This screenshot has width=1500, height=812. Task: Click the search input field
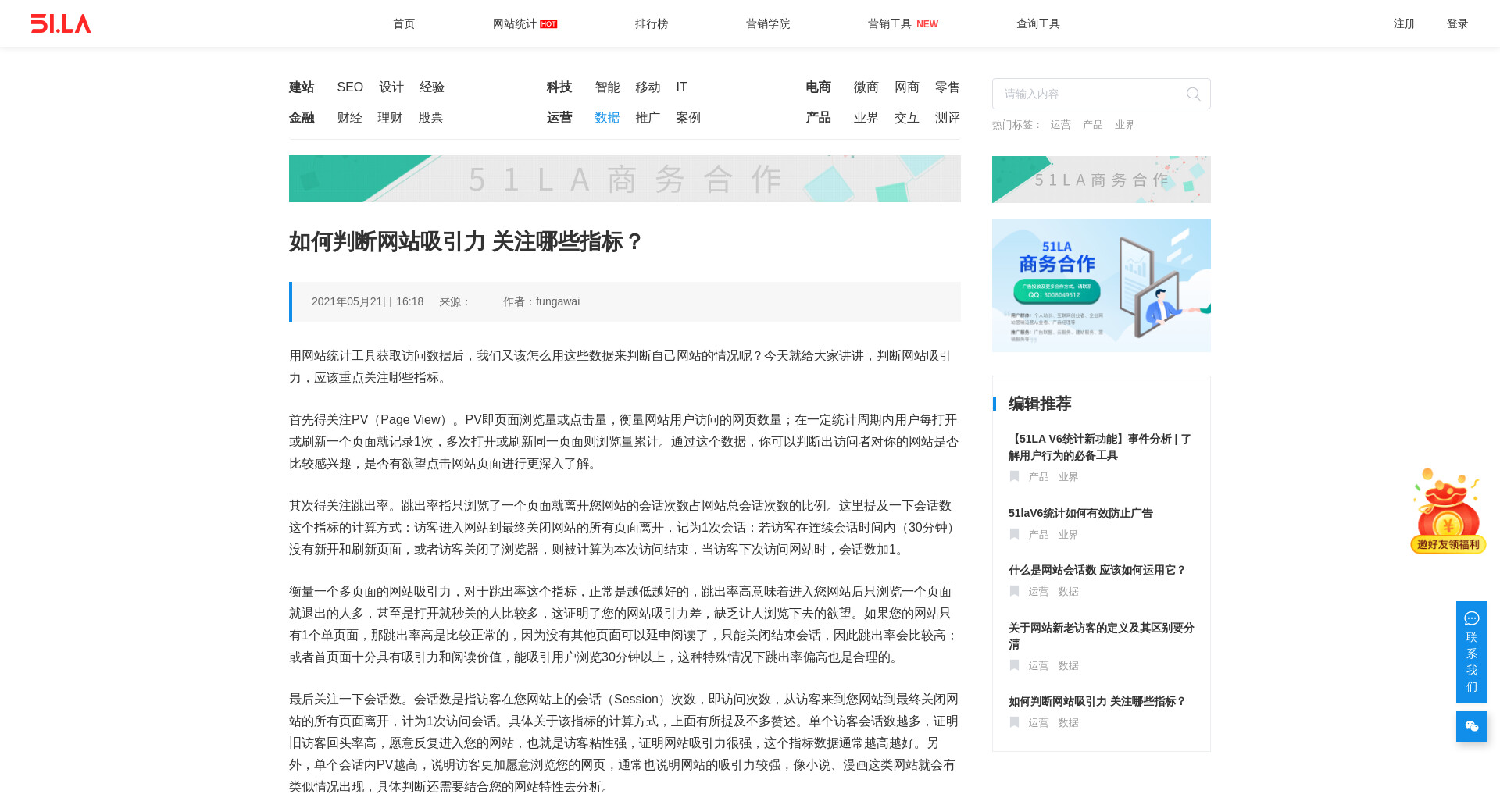click(1090, 94)
